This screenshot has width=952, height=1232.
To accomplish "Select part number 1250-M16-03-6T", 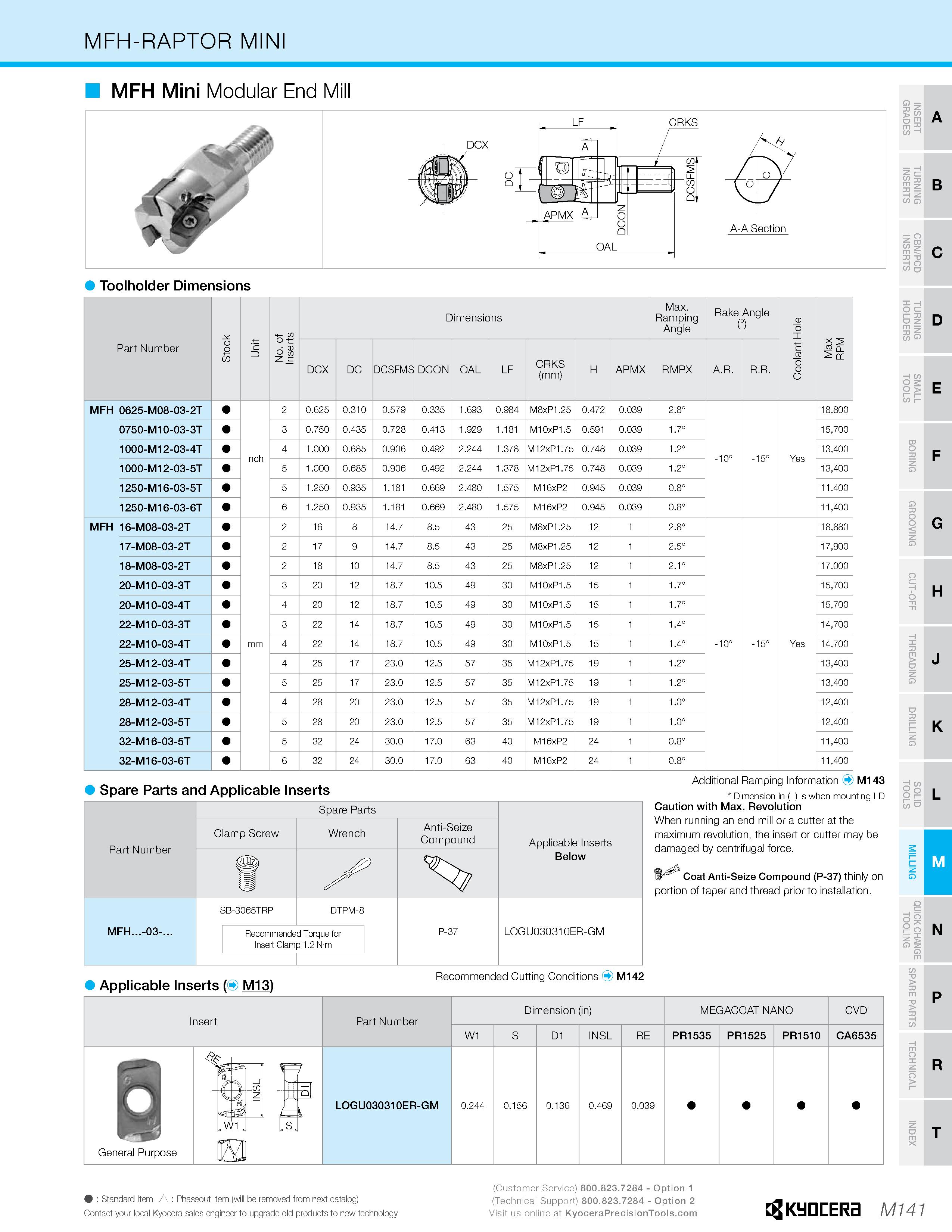I will 161,508.
